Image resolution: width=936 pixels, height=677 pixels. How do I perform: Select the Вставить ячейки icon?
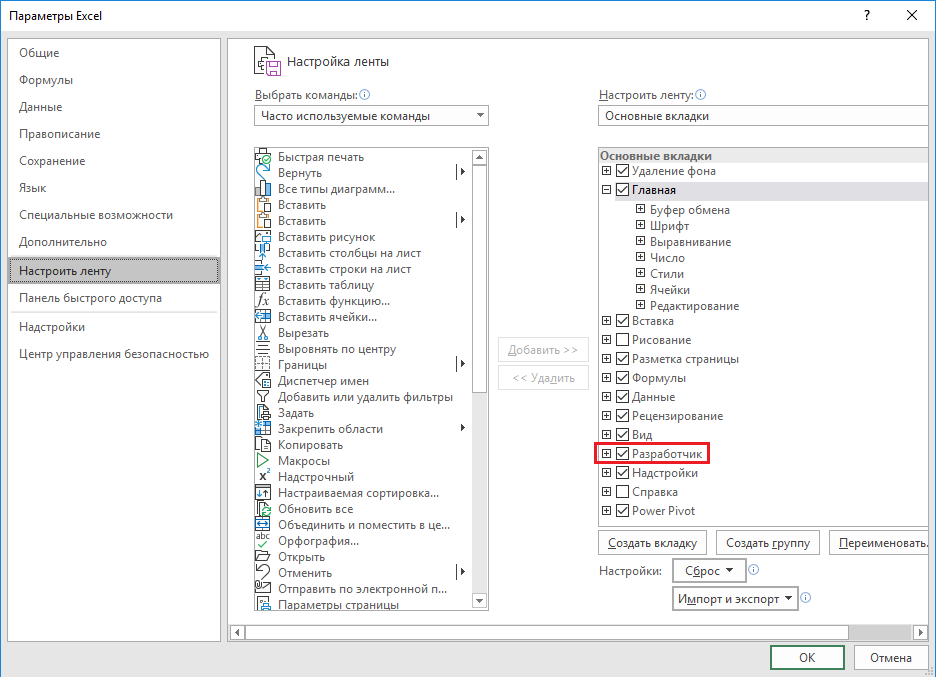[263, 317]
